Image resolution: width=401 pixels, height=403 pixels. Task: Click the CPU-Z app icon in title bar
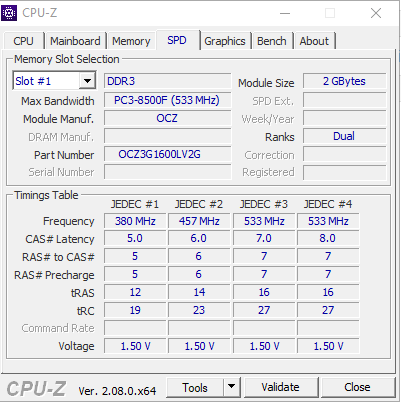pyautogui.click(x=9, y=13)
